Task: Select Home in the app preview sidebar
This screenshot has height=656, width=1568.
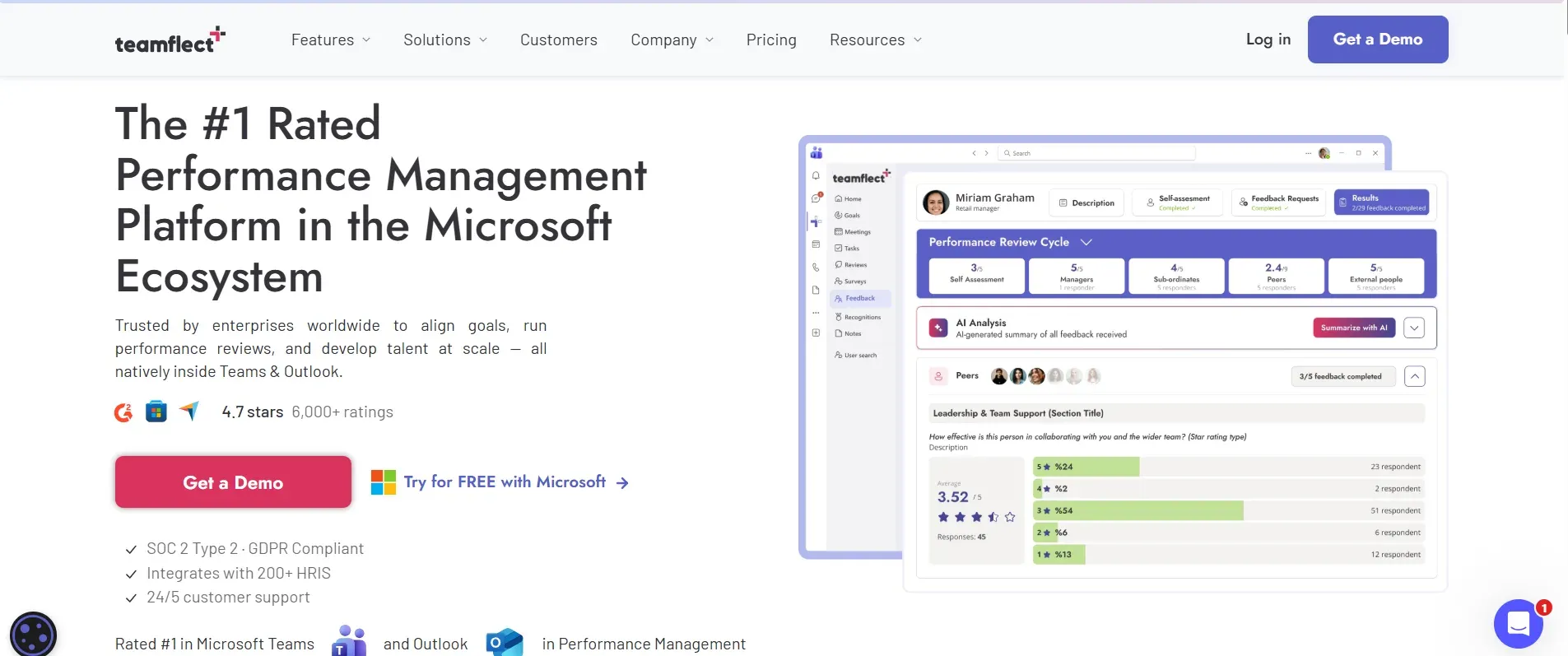Action: click(848, 199)
